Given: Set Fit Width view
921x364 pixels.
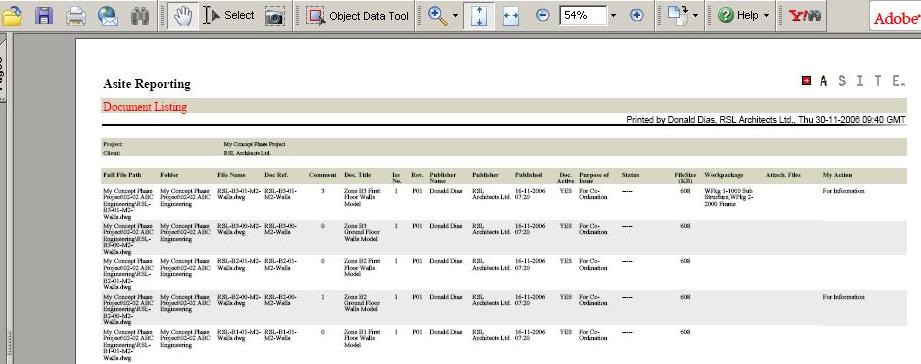Looking at the screenshot, I should click(x=511, y=16).
